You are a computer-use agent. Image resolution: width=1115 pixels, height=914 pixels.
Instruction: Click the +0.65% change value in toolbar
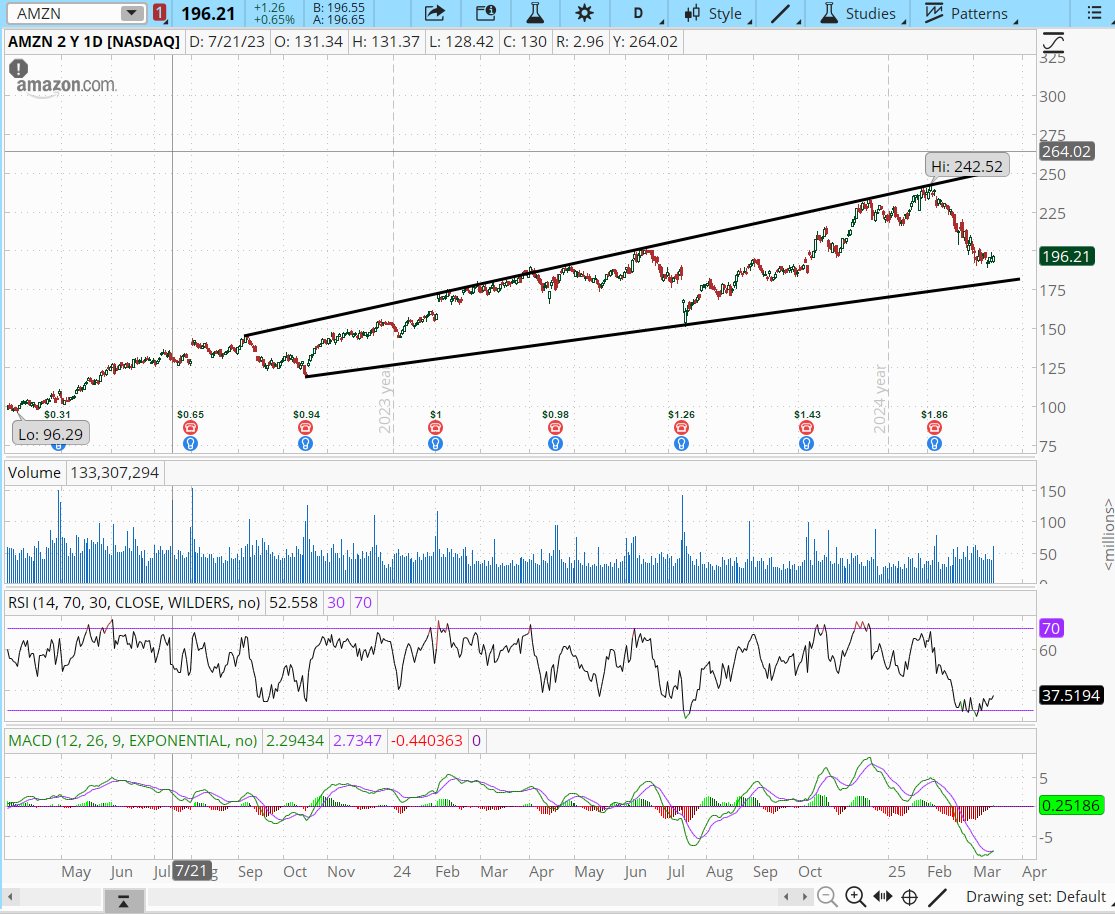point(274,20)
